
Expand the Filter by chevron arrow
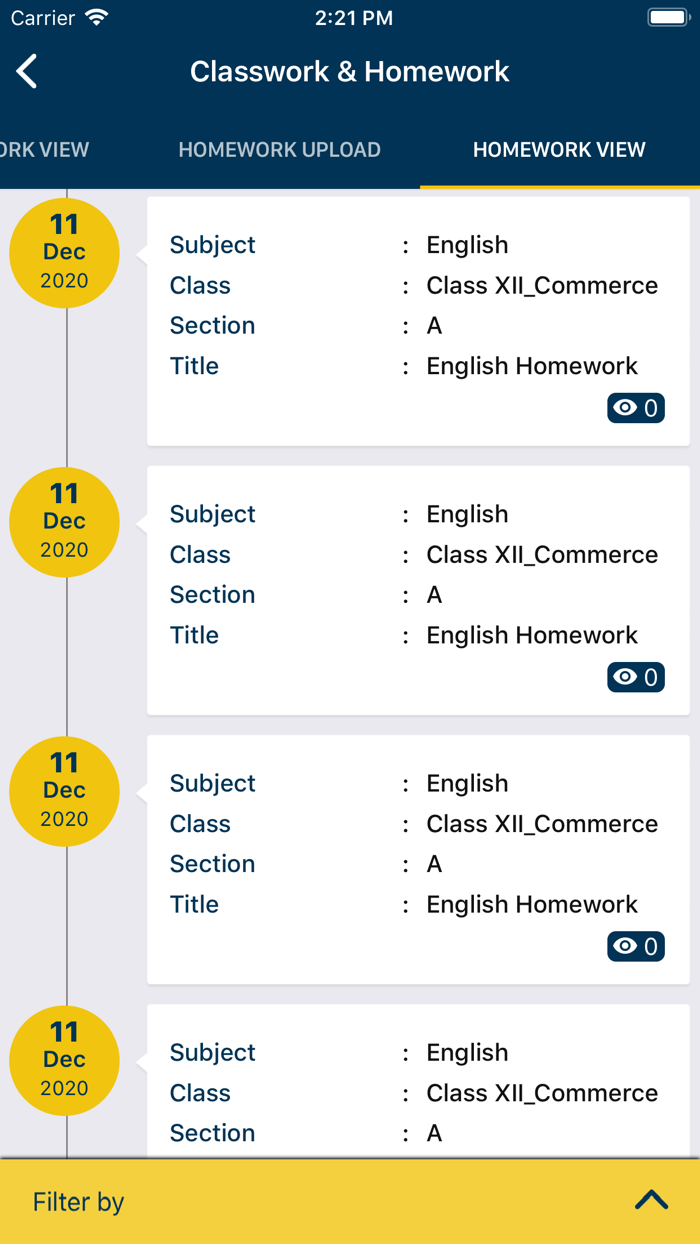coord(651,1200)
